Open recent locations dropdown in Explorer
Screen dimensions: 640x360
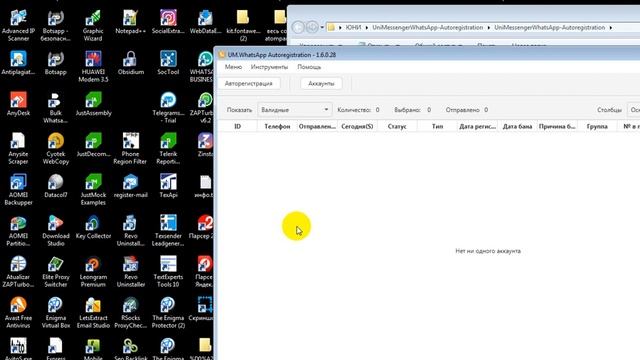[322, 28]
